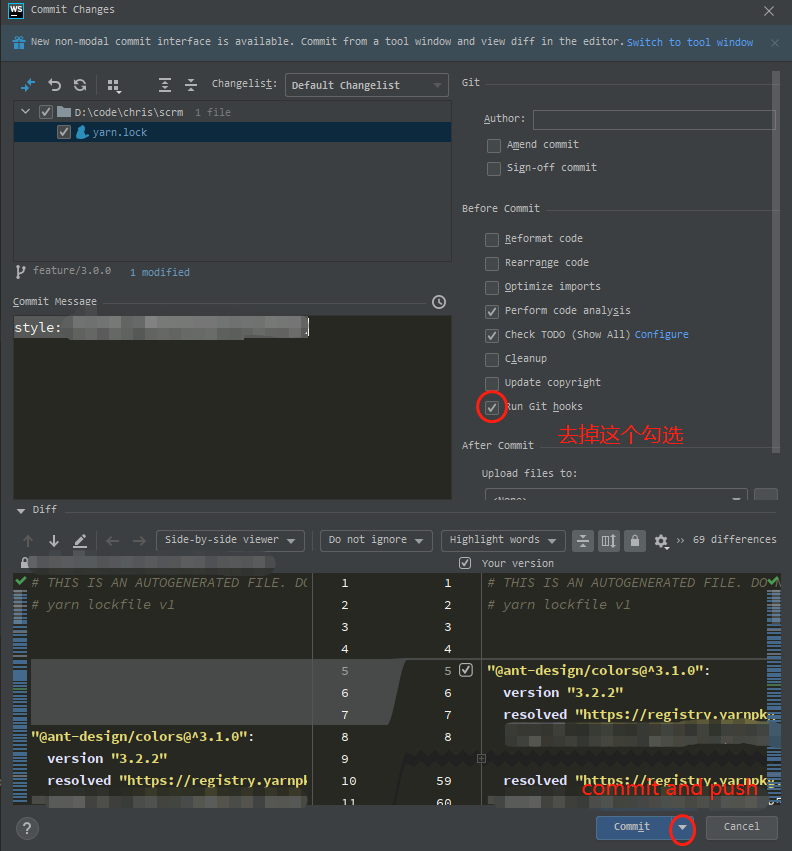The width and height of the screenshot is (792, 851).
Task: Click the browse button beside the upload dropdown
Action: (766, 494)
